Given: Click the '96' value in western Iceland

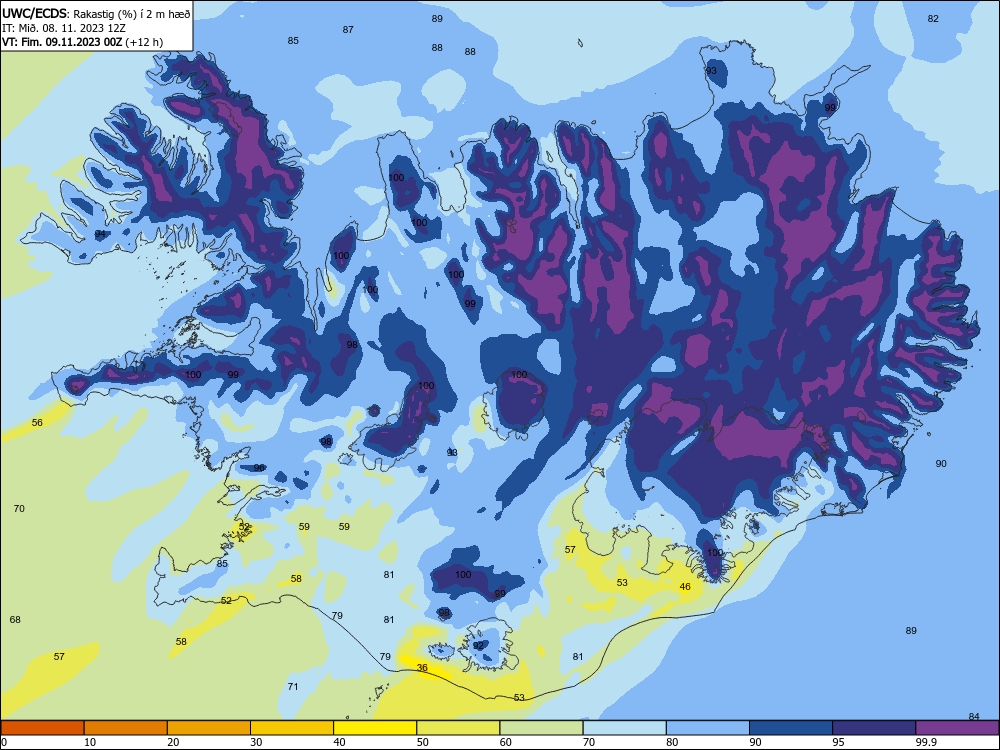Looking at the screenshot, I should click(259, 467).
